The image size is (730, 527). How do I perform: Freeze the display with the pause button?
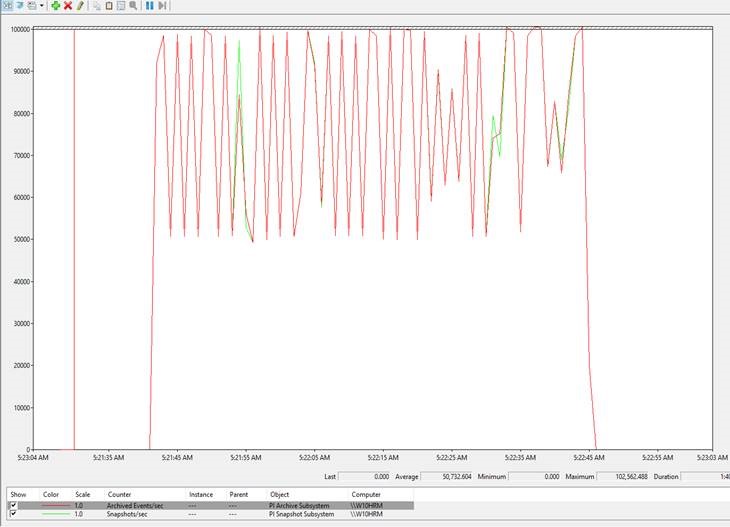(x=149, y=5)
